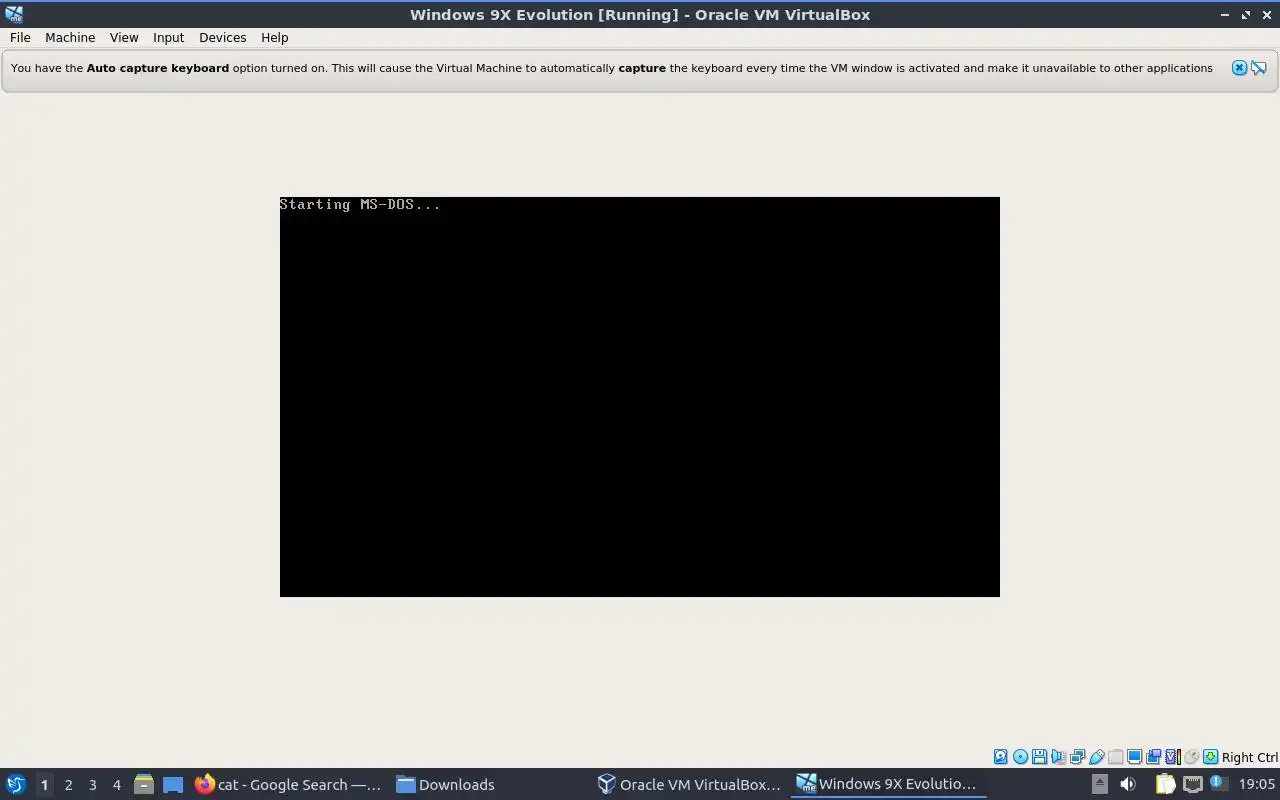Dismiss the auto capture keyboard notification
This screenshot has height=800, width=1280.
coord(1239,68)
